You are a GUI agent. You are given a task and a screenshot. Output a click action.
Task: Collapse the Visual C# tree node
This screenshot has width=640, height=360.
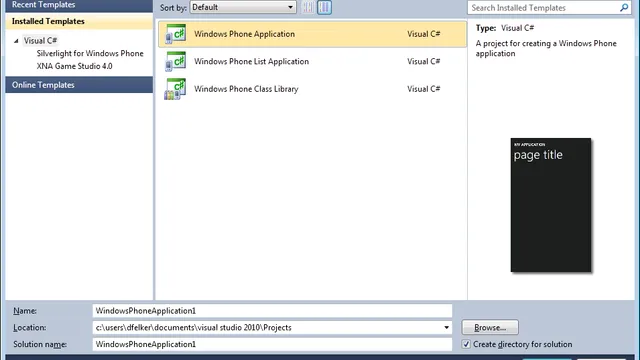[x=16, y=41]
